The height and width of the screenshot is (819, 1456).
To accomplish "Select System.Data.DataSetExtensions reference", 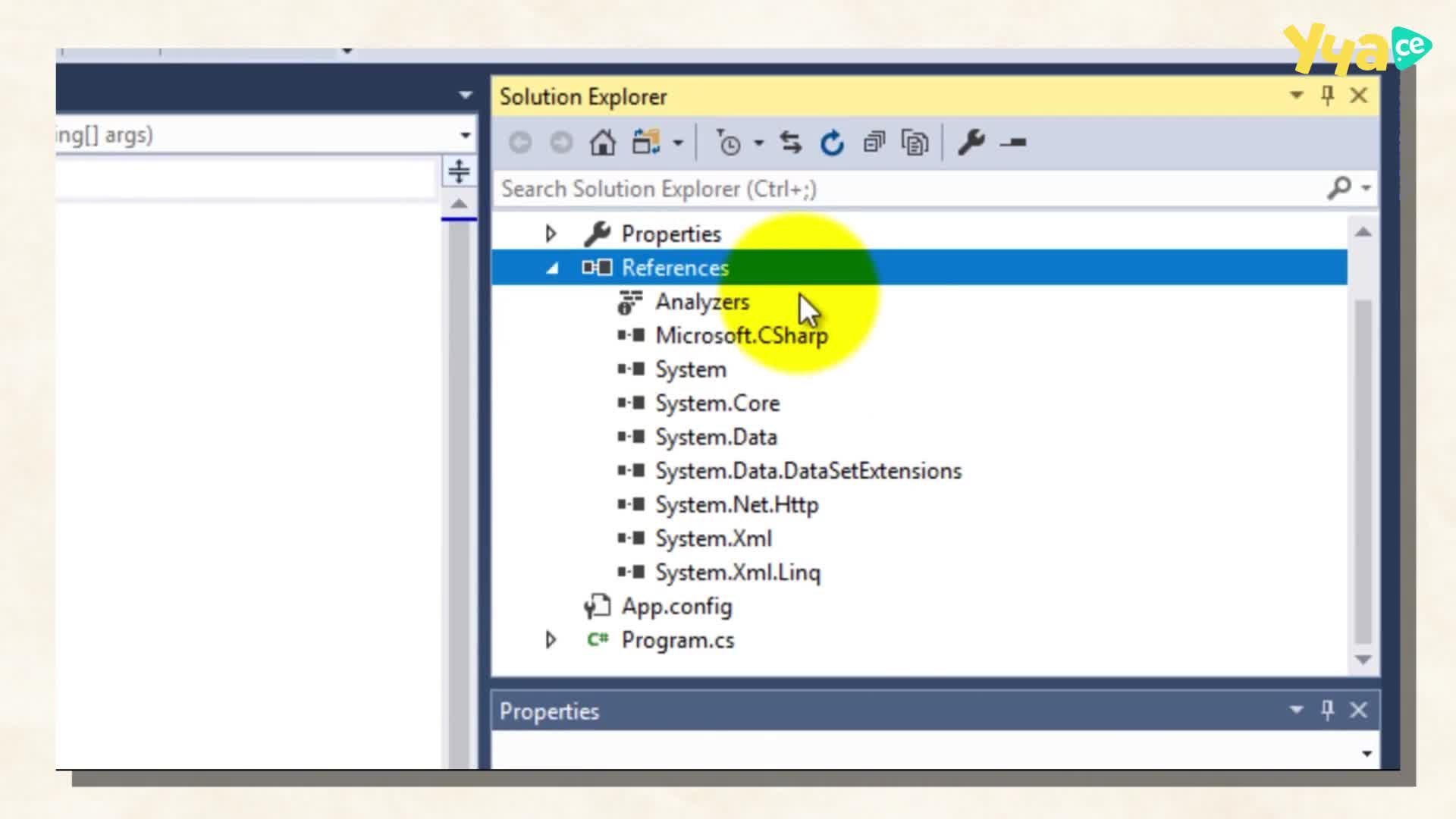I will tap(808, 471).
